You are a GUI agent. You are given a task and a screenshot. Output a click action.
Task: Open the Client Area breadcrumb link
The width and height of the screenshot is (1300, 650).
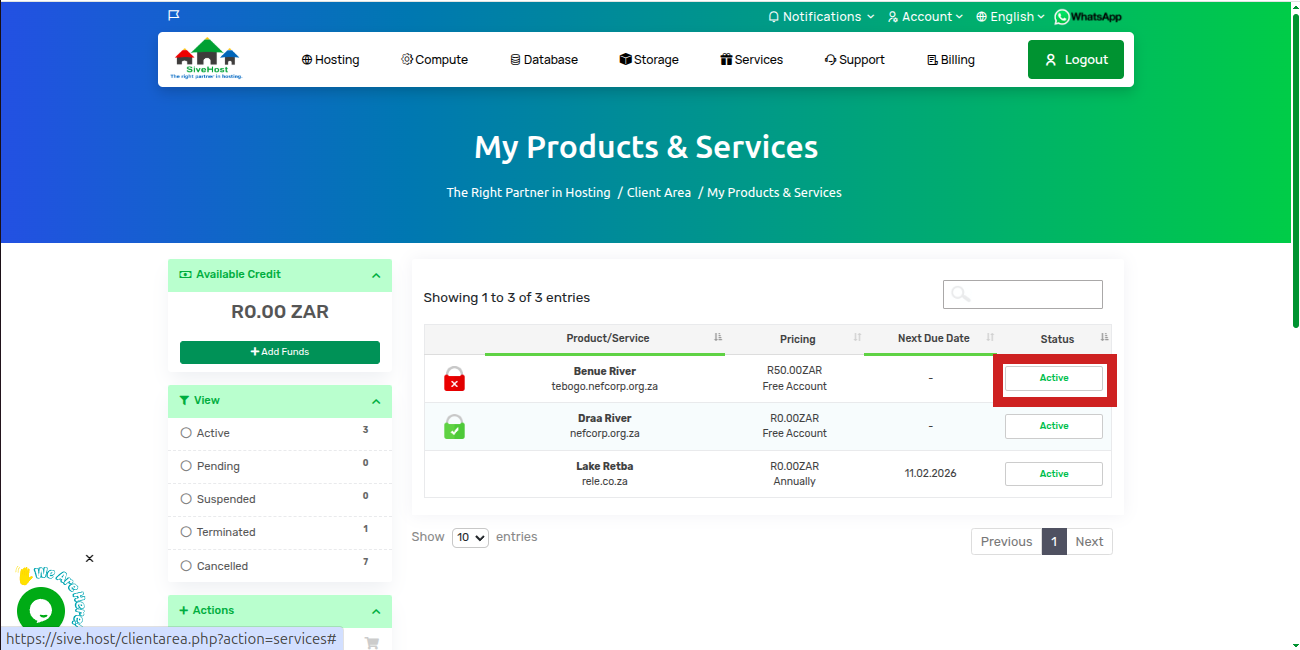[x=659, y=193]
